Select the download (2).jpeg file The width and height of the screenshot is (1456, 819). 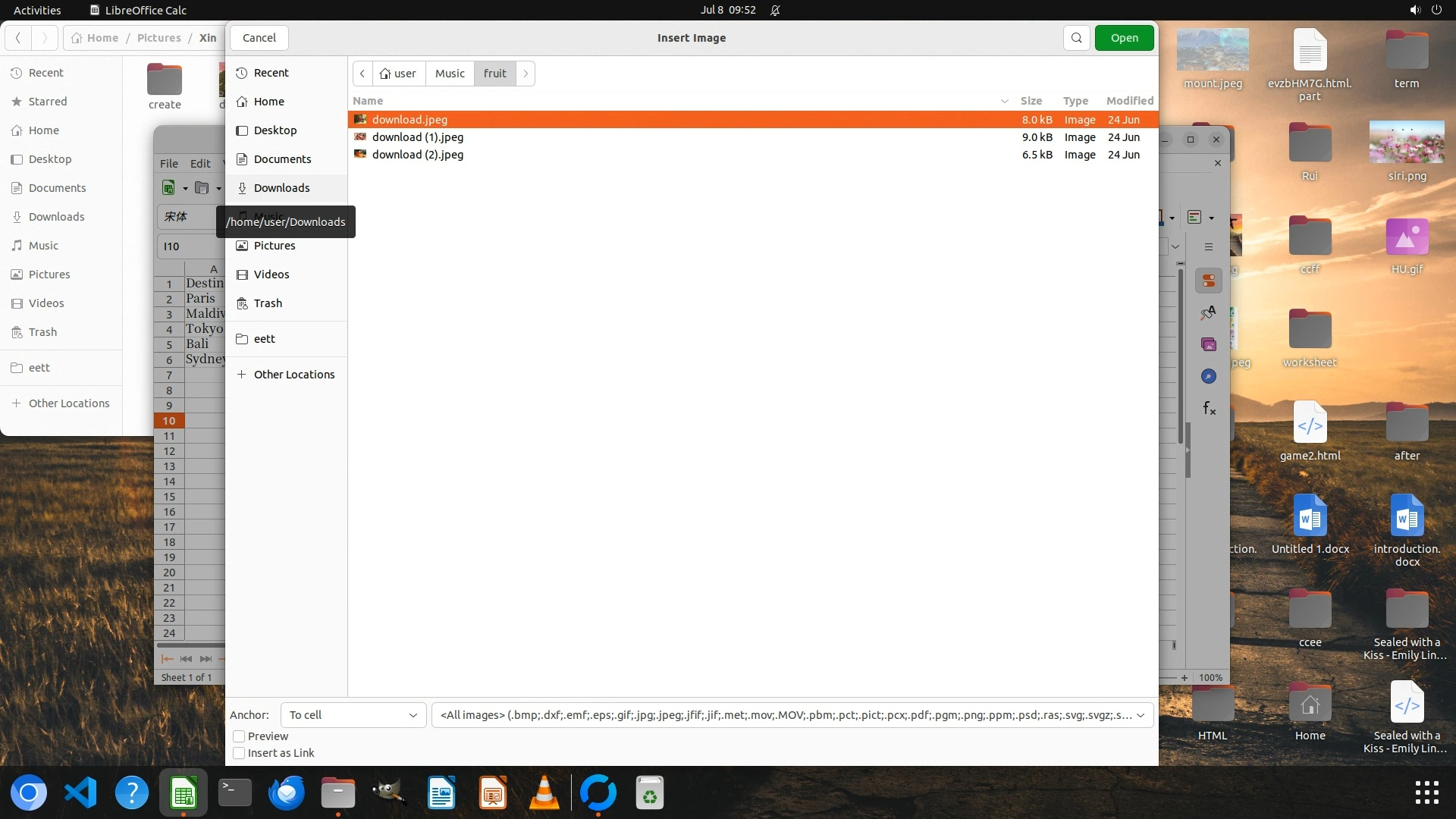coord(418,155)
